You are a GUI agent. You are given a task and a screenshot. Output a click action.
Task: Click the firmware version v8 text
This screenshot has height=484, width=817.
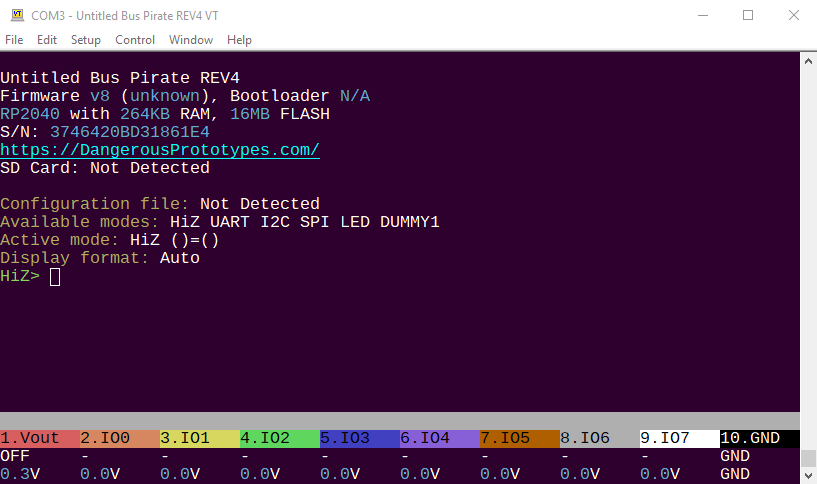(x=100, y=96)
